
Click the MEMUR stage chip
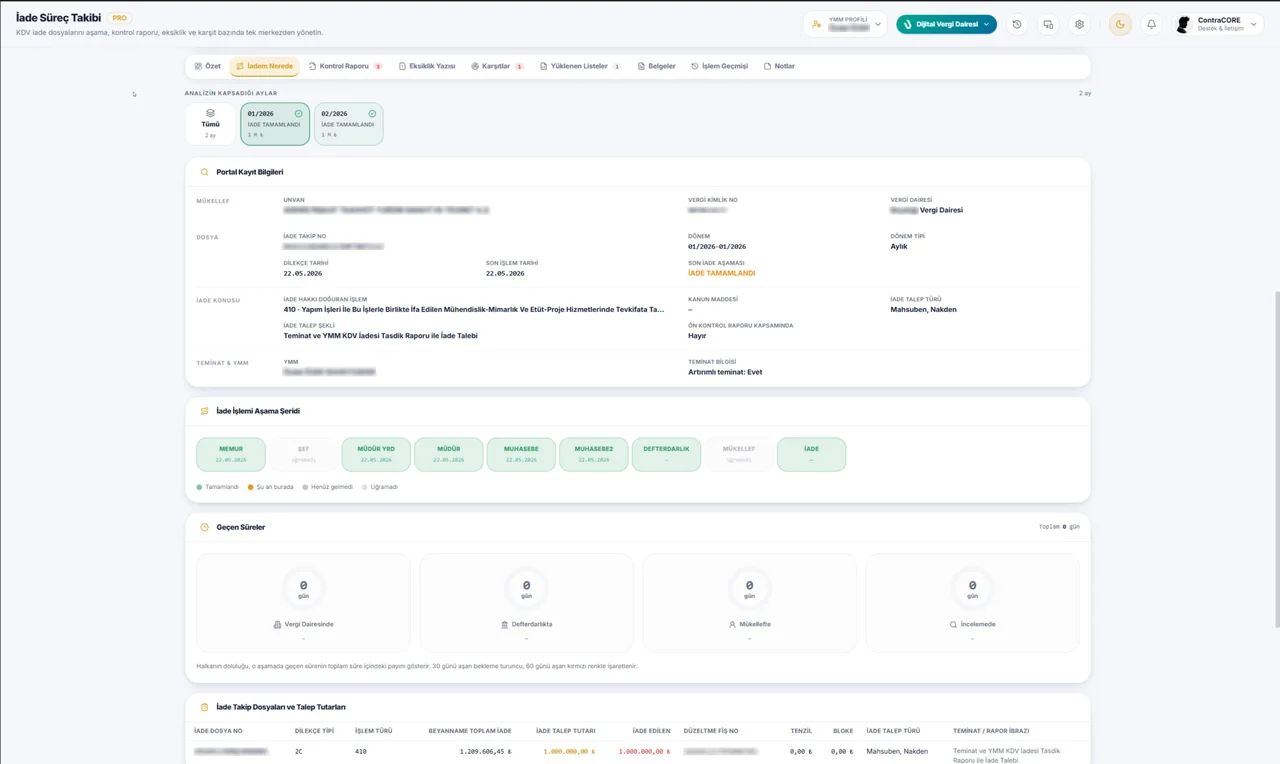pyautogui.click(x=231, y=454)
